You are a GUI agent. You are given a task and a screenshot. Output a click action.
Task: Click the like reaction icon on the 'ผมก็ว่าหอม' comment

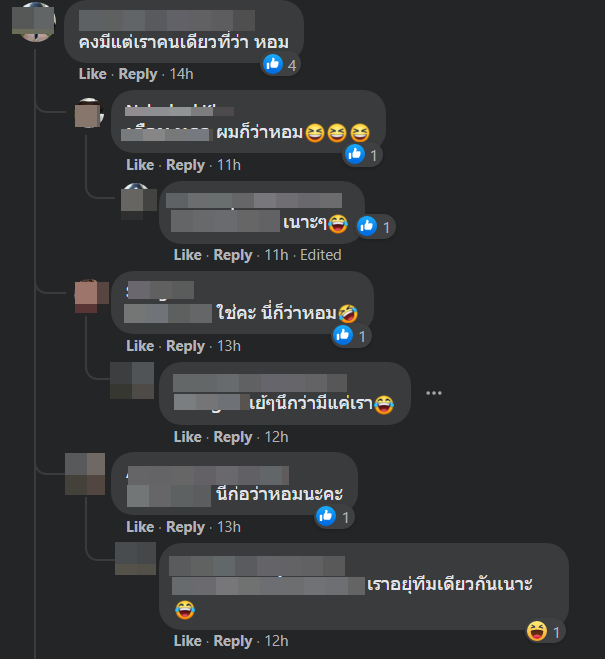pyautogui.click(x=355, y=154)
